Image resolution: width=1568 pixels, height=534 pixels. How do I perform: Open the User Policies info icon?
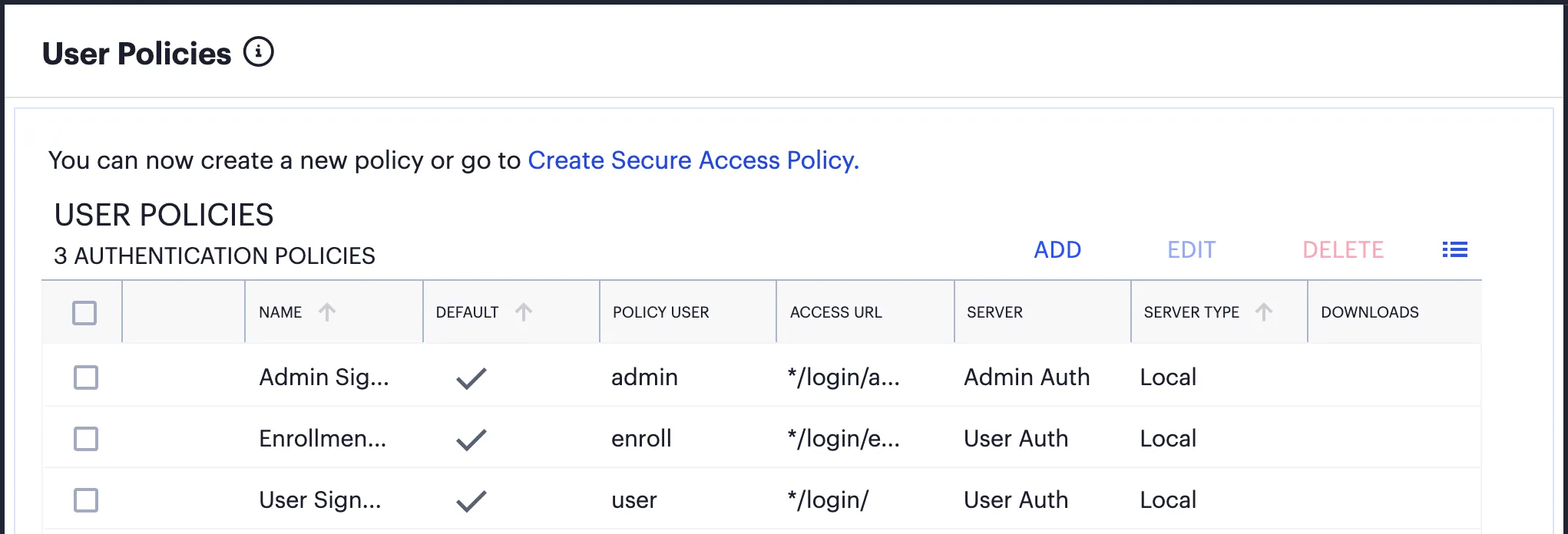pyautogui.click(x=259, y=52)
